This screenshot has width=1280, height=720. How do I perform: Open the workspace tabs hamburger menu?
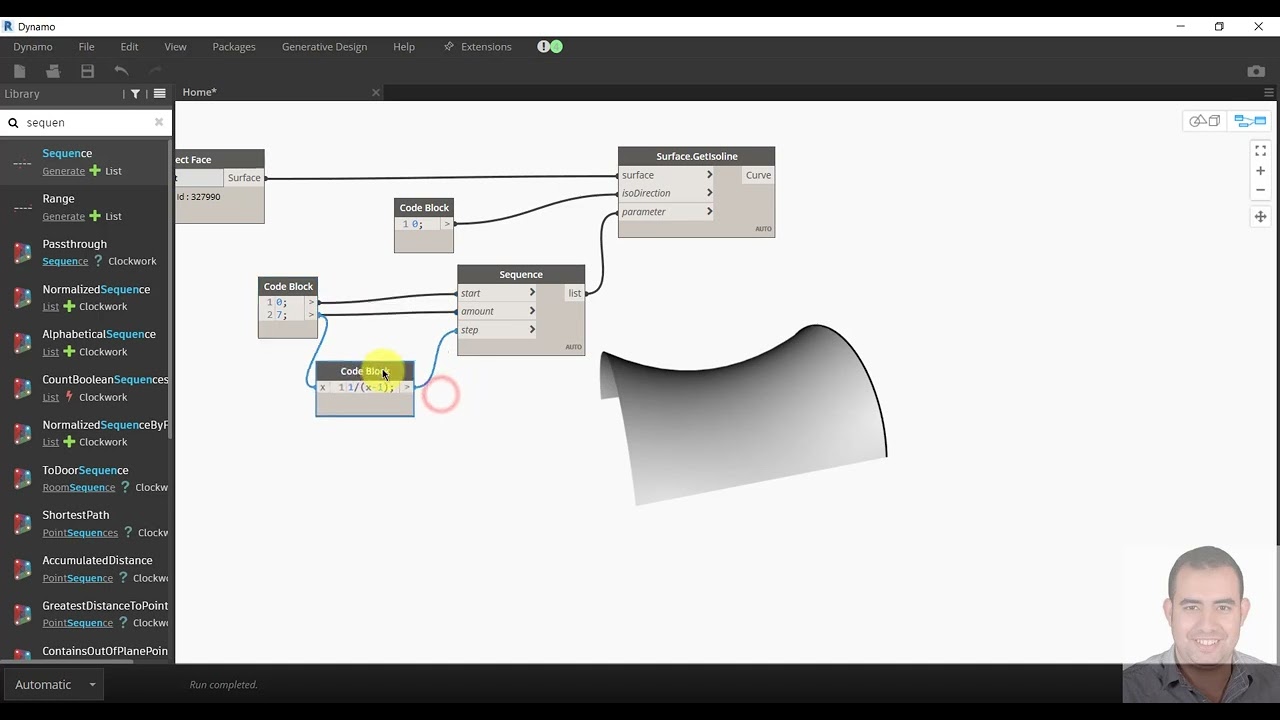1269,93
